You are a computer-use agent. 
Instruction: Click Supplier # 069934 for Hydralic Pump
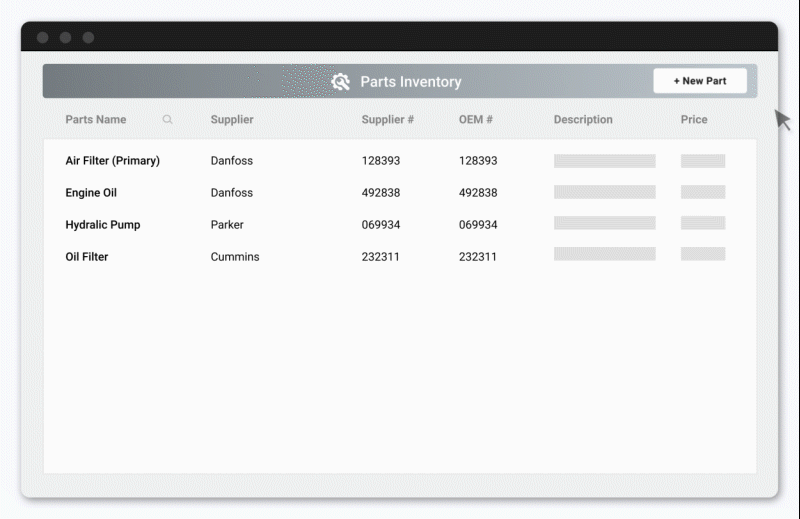tap(381, 225)
